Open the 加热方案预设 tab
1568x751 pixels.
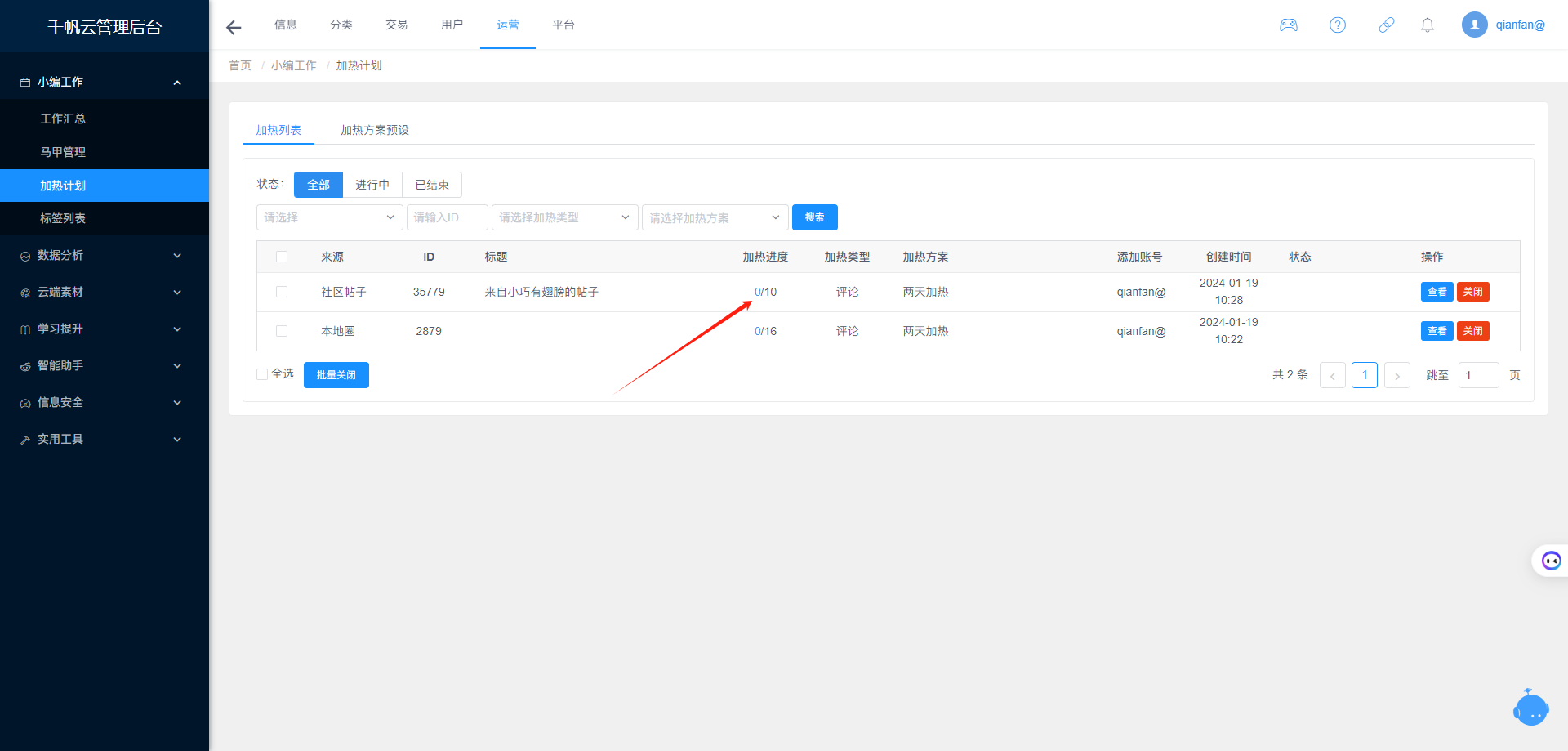coord(375,130)
